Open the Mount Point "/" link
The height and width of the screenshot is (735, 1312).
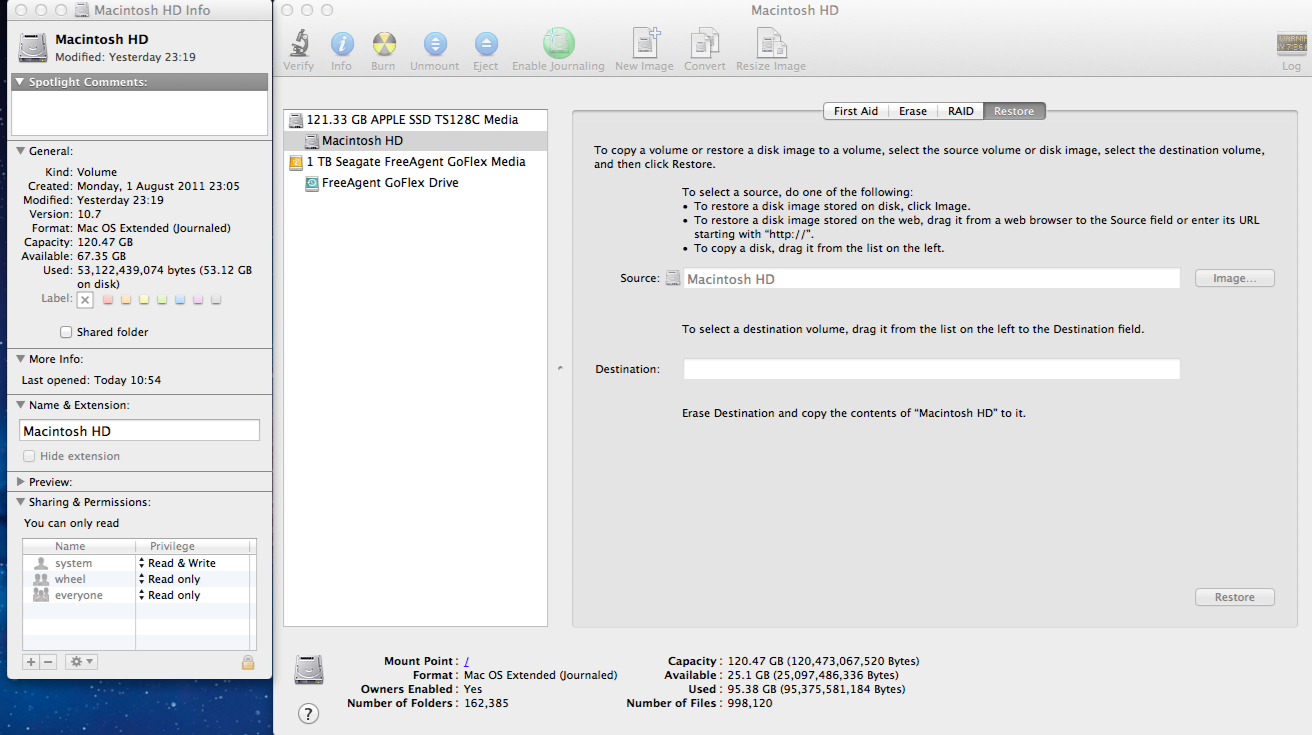point(467,661)
